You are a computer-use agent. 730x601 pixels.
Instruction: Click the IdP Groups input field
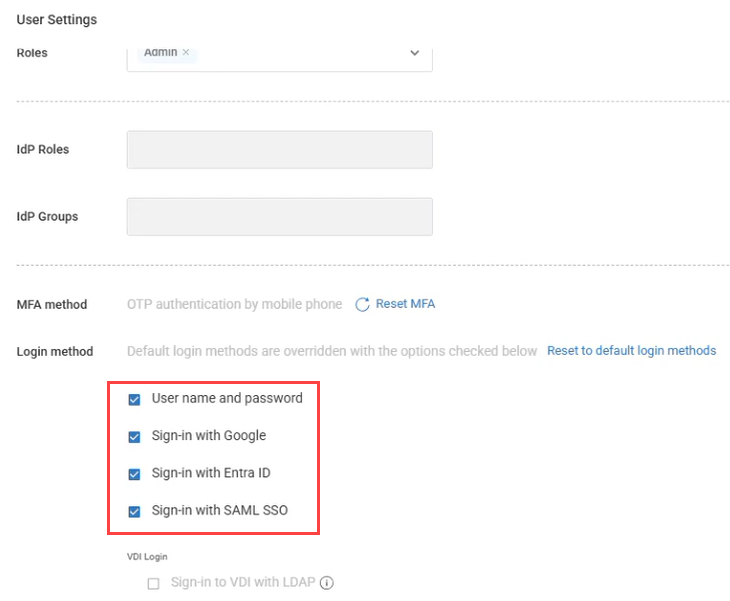pyautogui.click(x=279, y=216)
